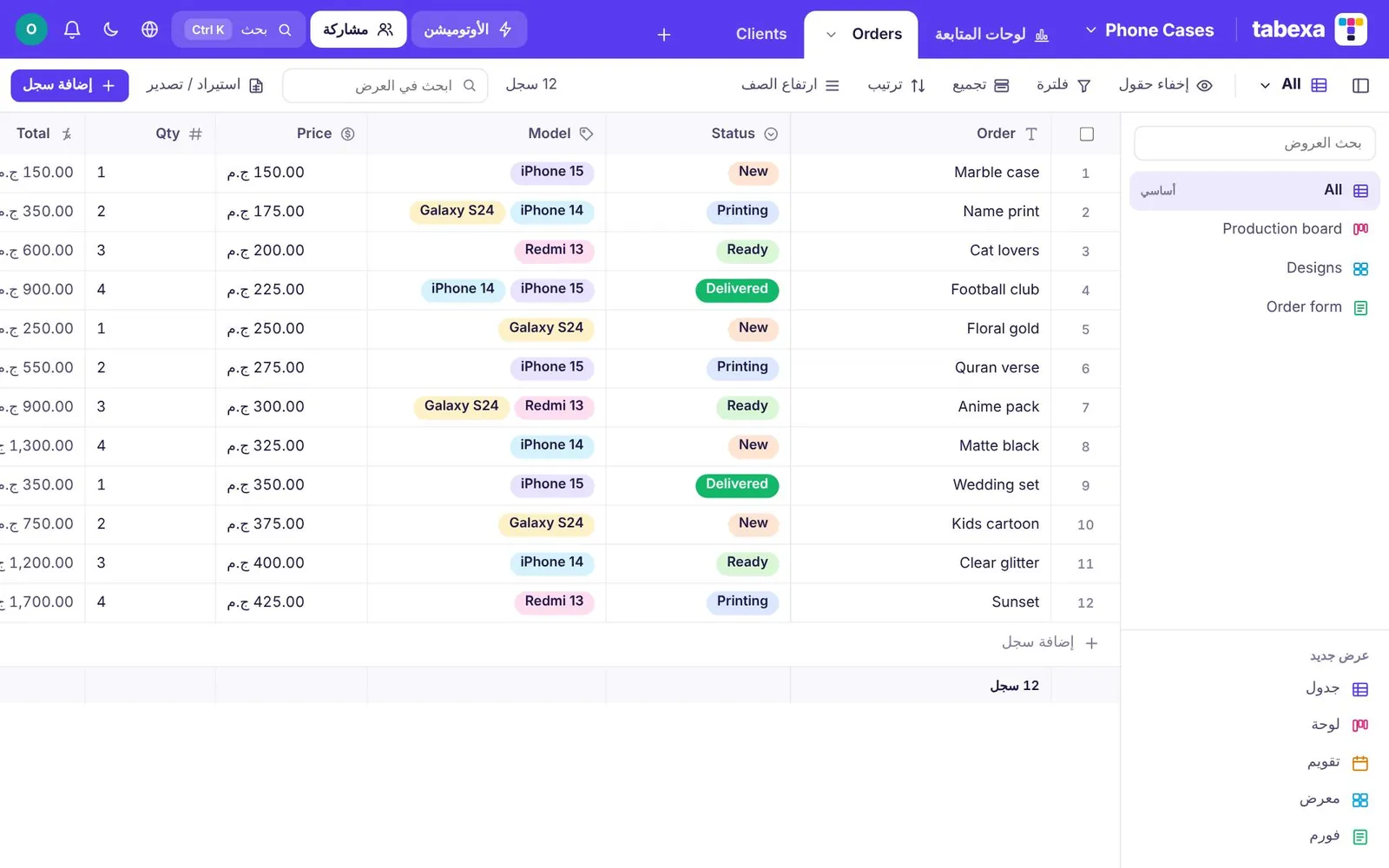This screenshot has height=868, width=1389.
Task: Select the Designs view
Action: 1254,268
